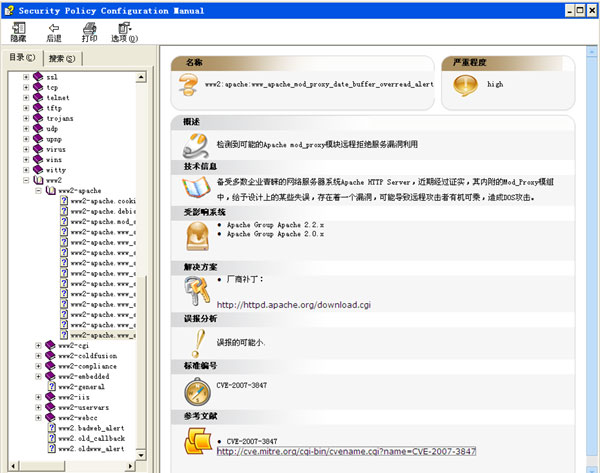This screenshot has height=473, width=600.
Task: Select the witty book icon
Action: 38,170
